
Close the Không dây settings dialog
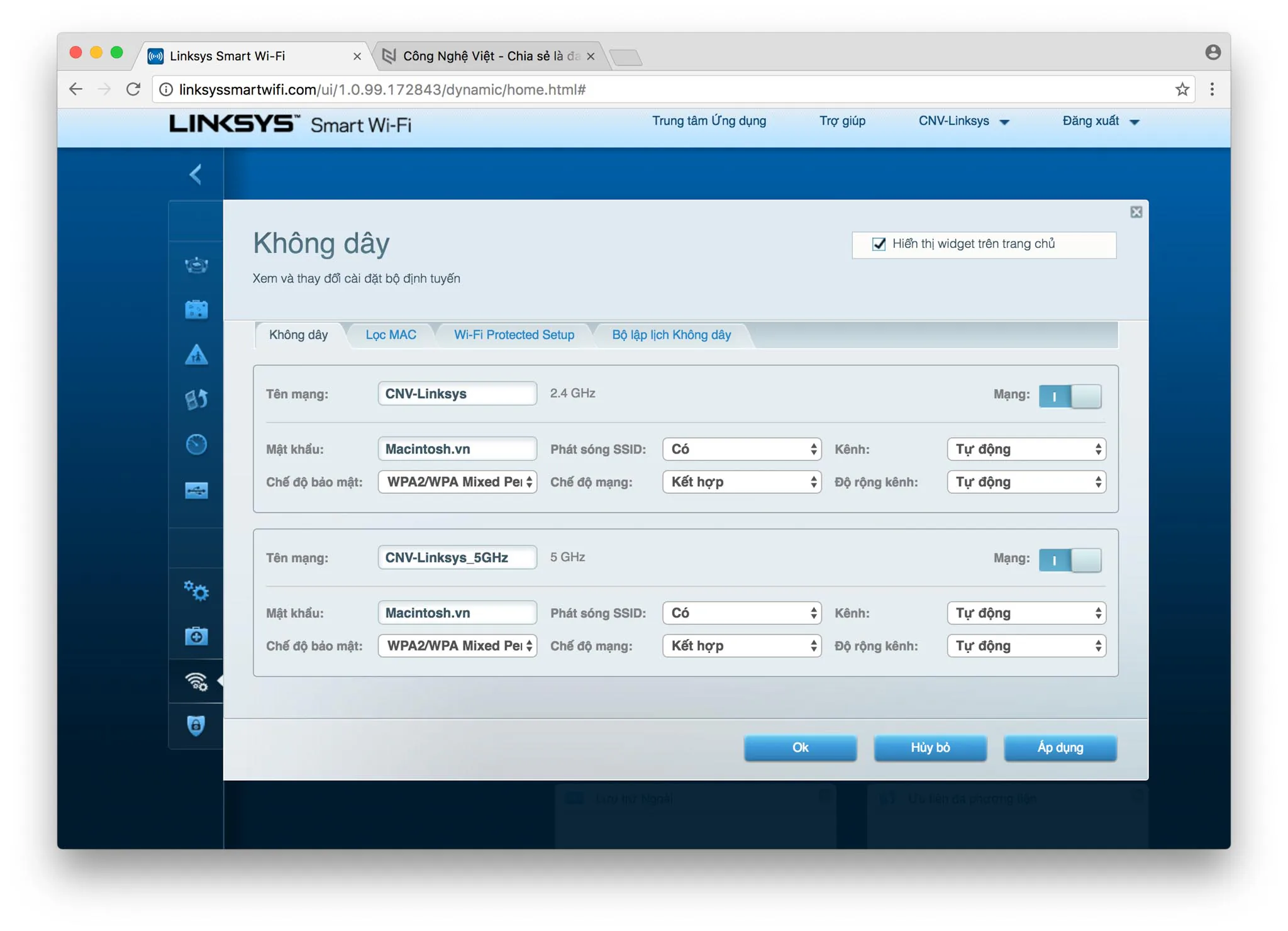point(1136,212)
